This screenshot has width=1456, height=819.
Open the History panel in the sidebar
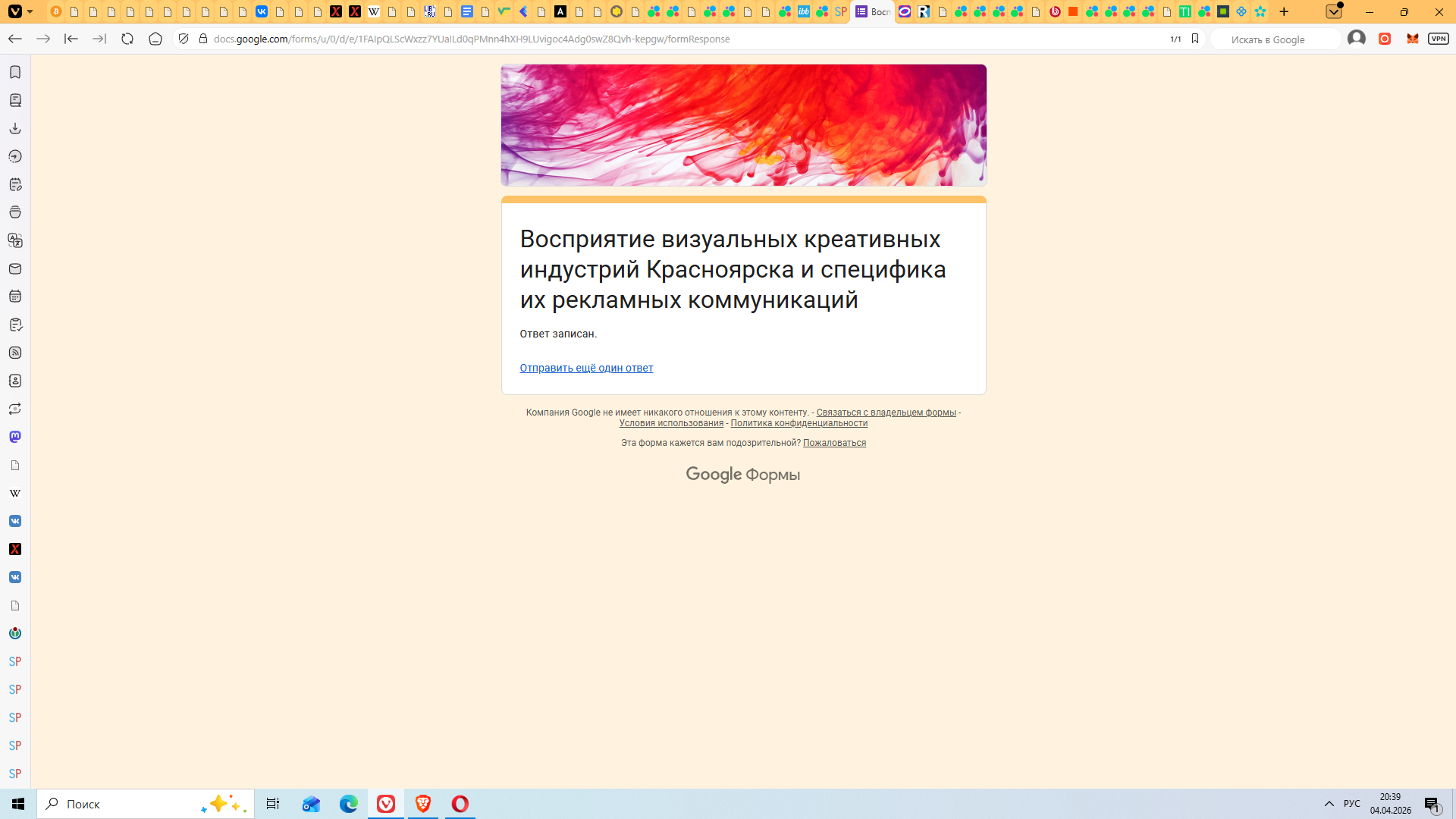15,156
